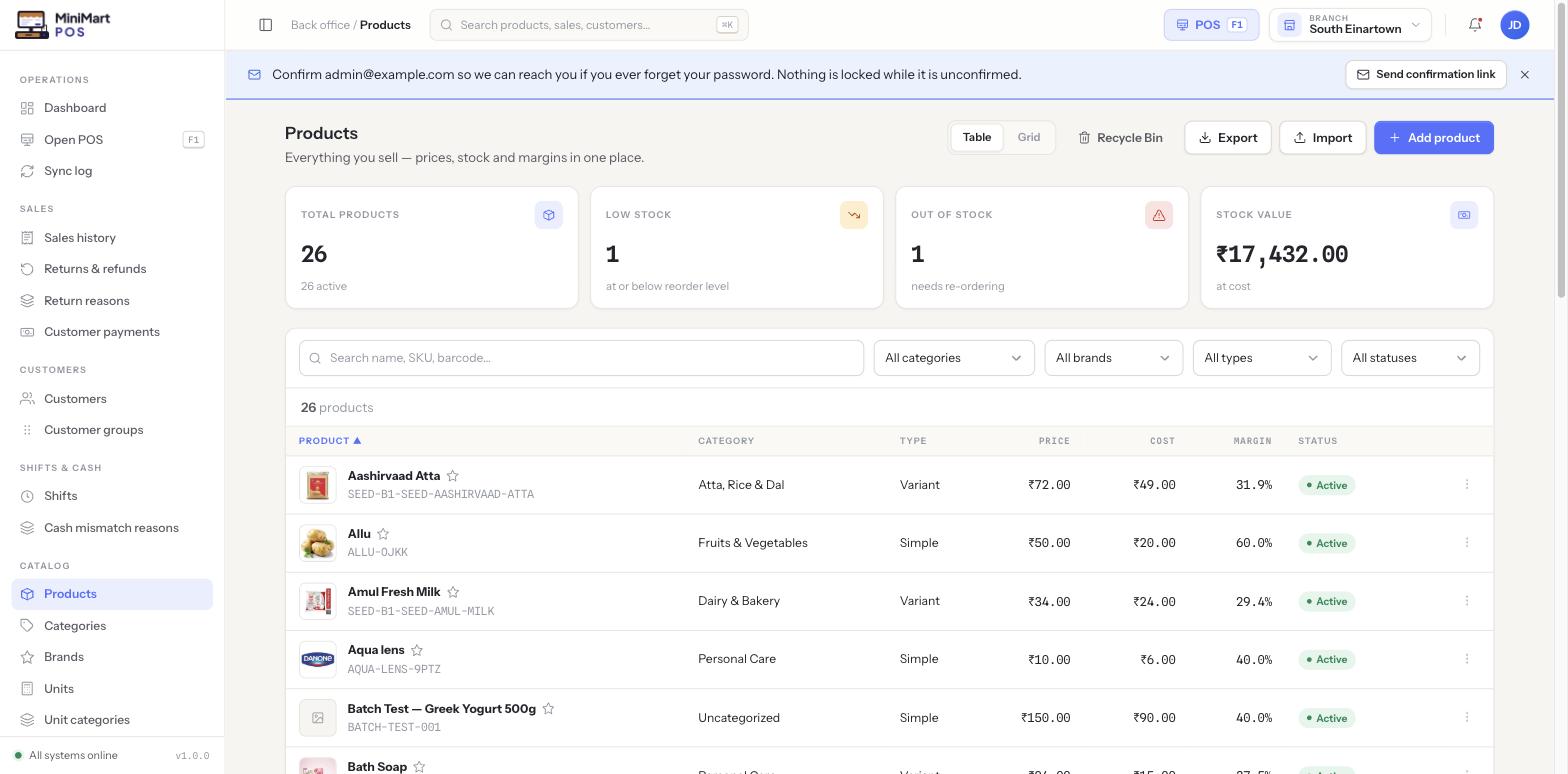Open the All categories filter dropdown
The height and width of the screenshot is (774, 1568).
[953, 358]
